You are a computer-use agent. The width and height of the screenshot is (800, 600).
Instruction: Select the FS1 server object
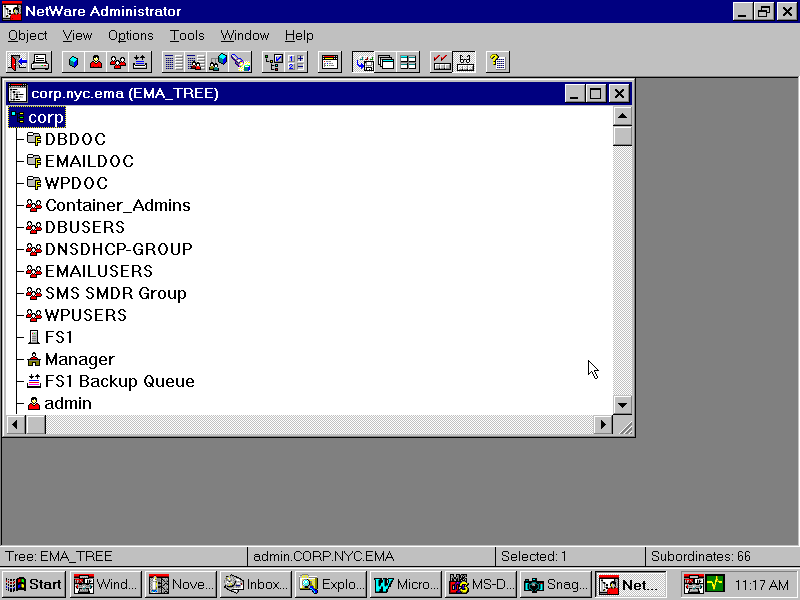59,337
